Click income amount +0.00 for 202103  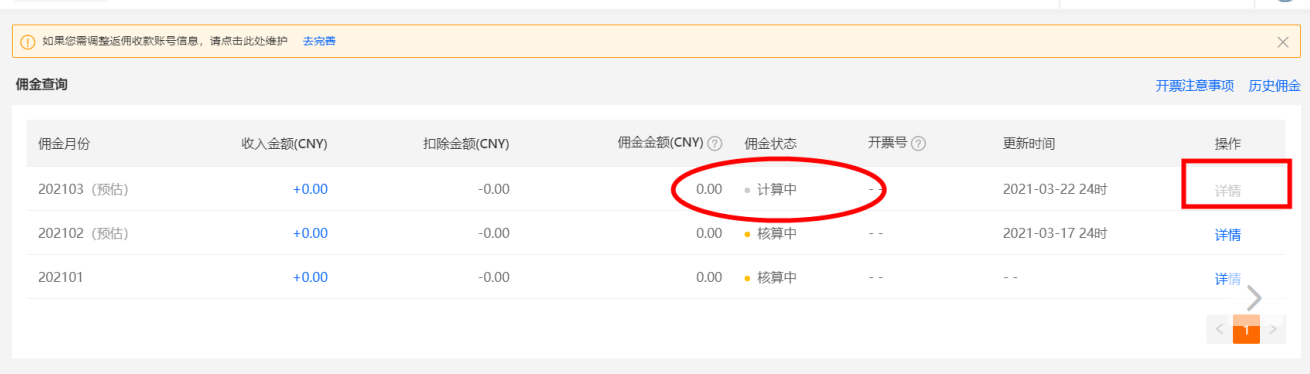pyautogui.click(x=310, y=189)
